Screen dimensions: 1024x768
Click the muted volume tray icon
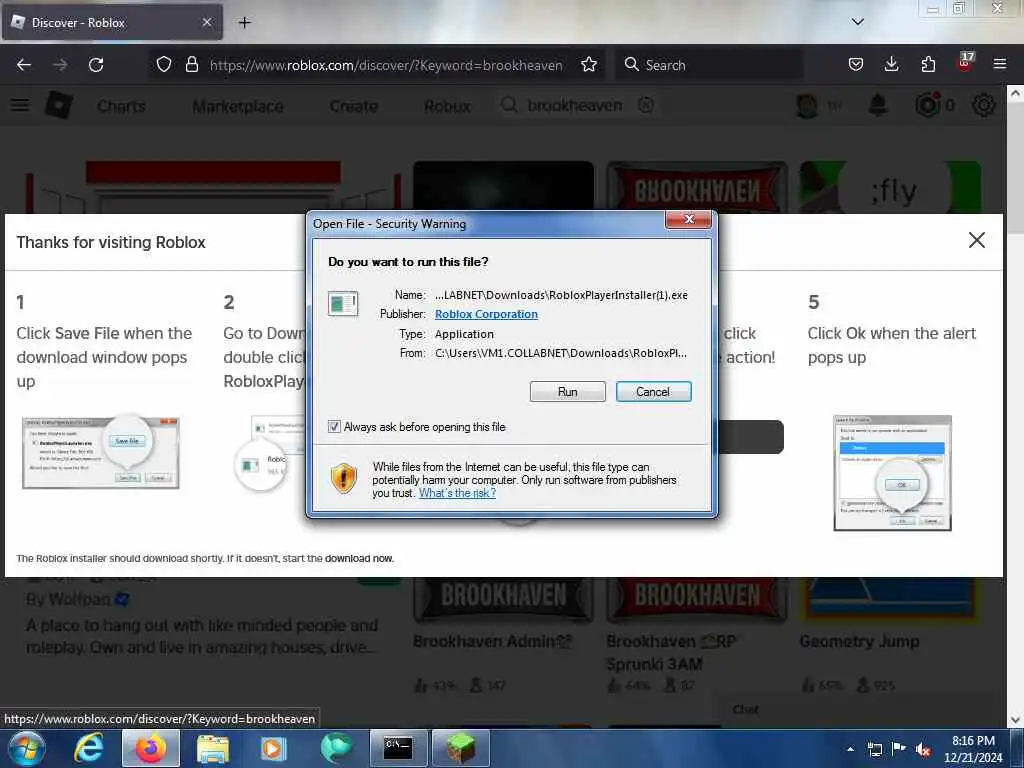[923, 749]
